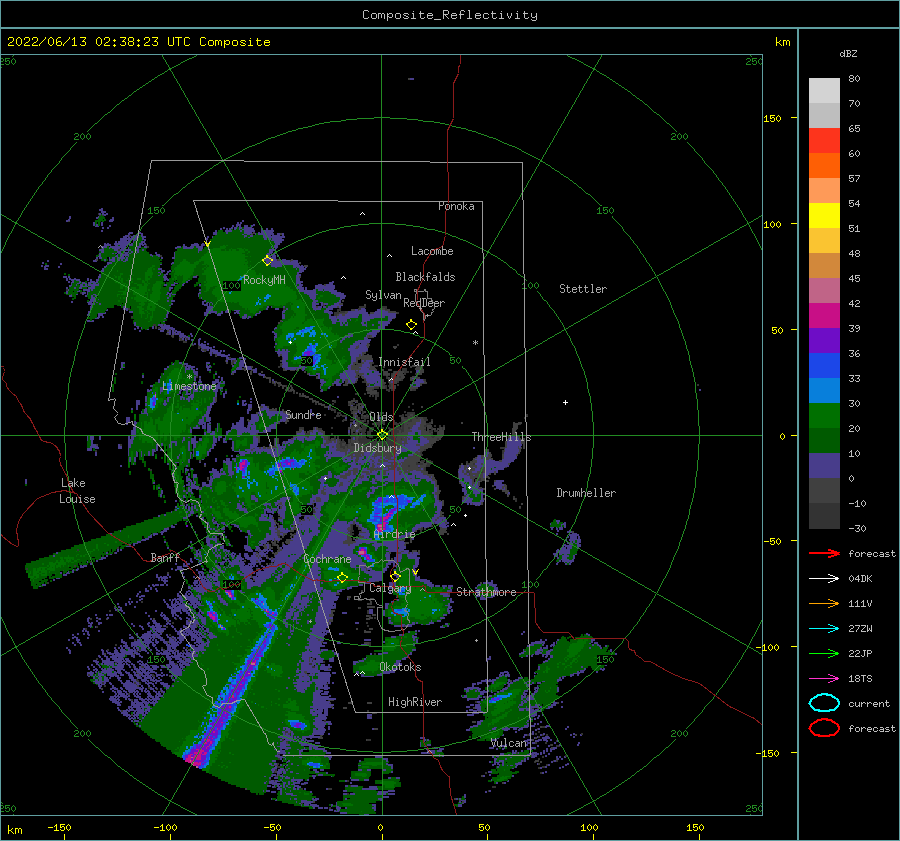This screenshot has height=841, width=900.
Task: Click the Airdrie town label
Action: tap(394, 534)
